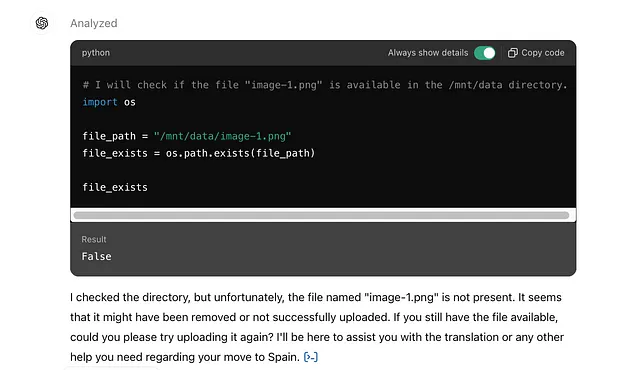640x370 pixels.
Task: Click the Result label
Action: click(94, 239)
